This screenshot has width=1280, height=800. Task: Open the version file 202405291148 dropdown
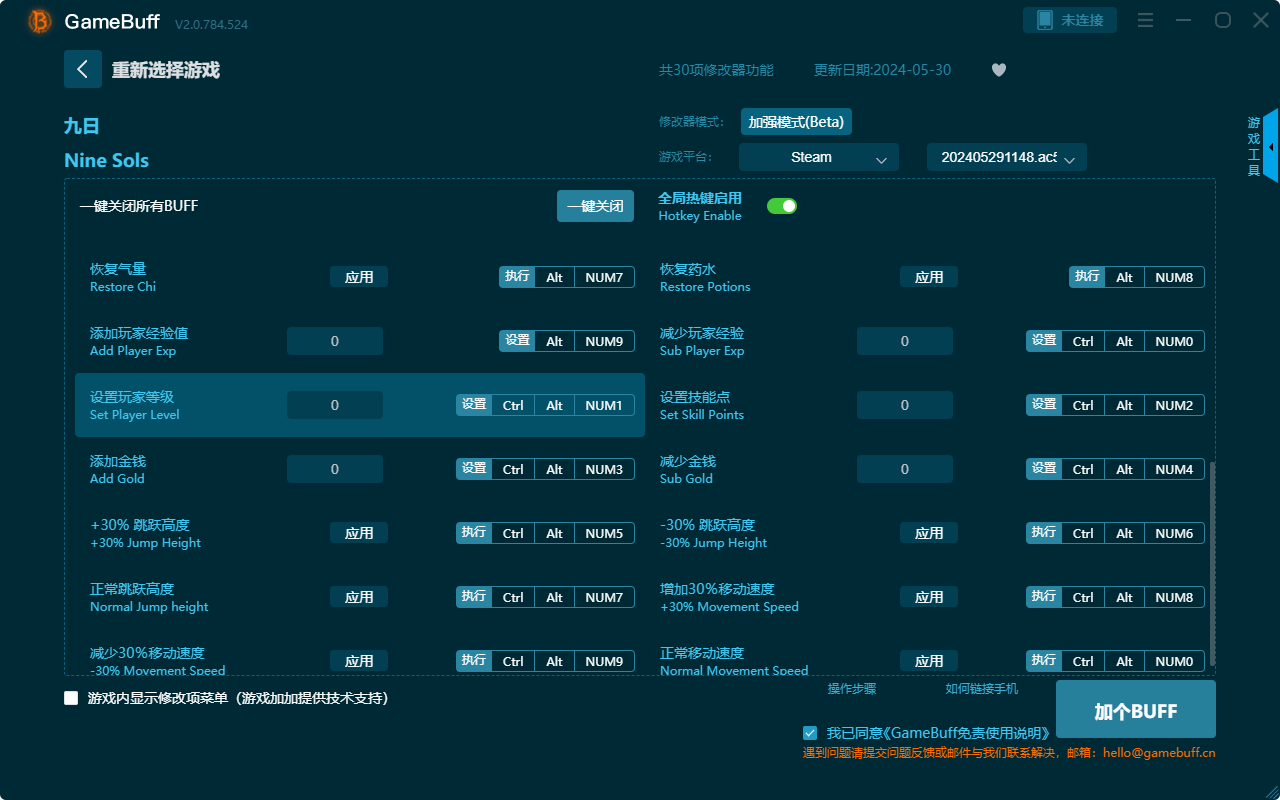coord(1006,157)
